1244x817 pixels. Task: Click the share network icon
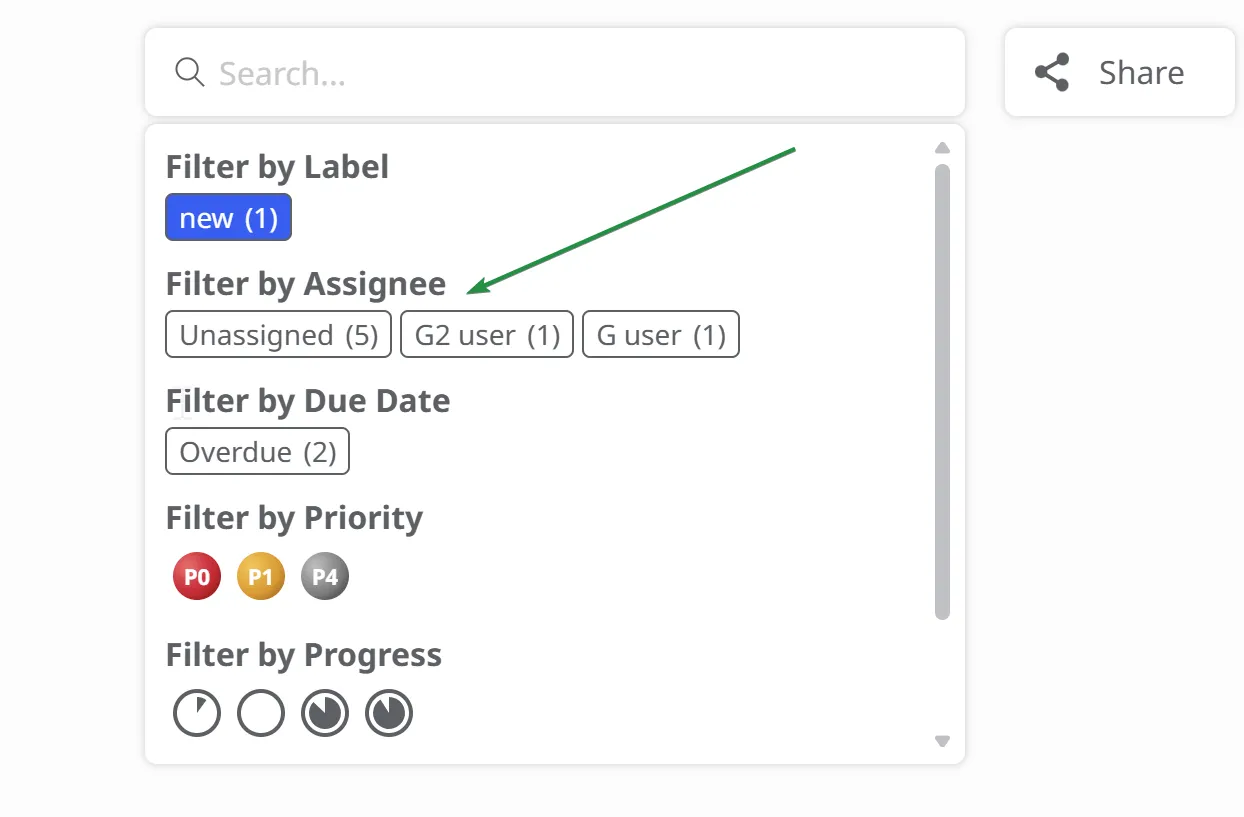1052,73
